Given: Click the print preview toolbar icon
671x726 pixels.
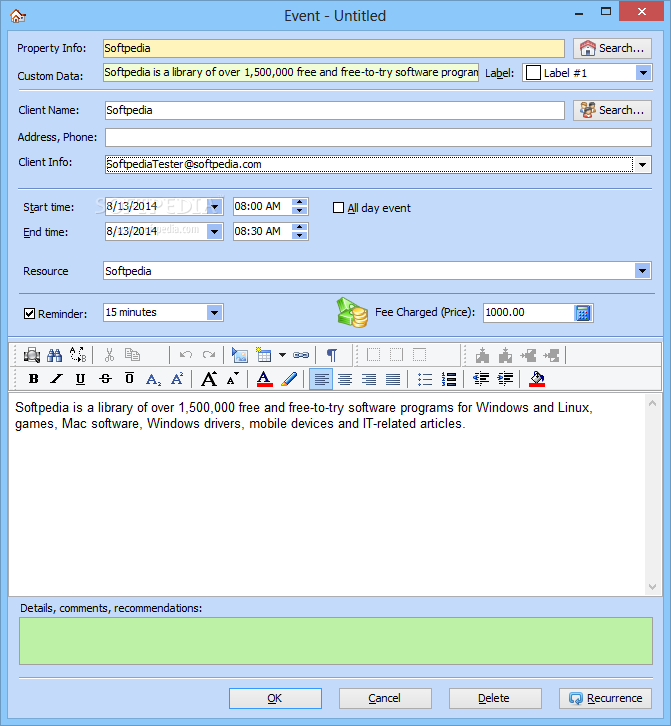Looking at the screenshot, I should click(32, 355).
